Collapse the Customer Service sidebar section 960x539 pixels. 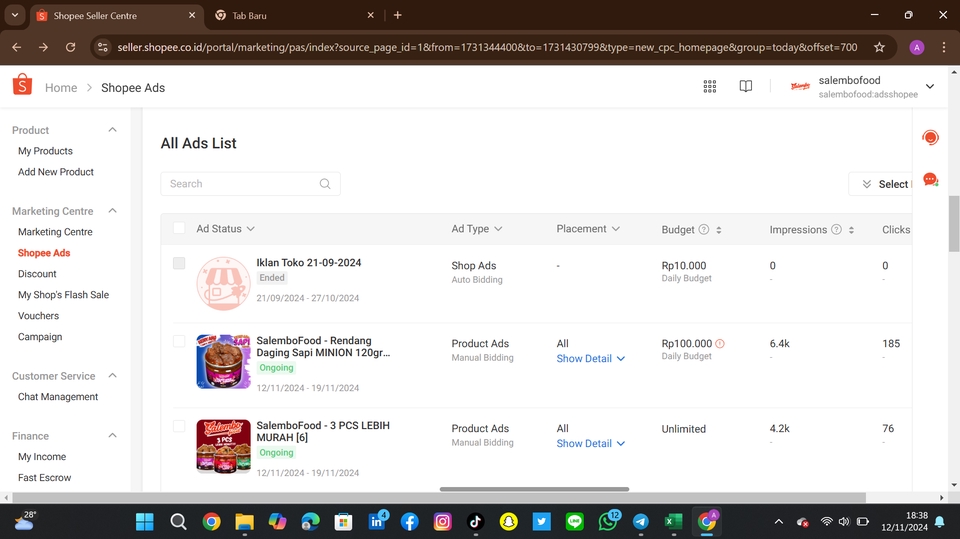pos(113,375)
